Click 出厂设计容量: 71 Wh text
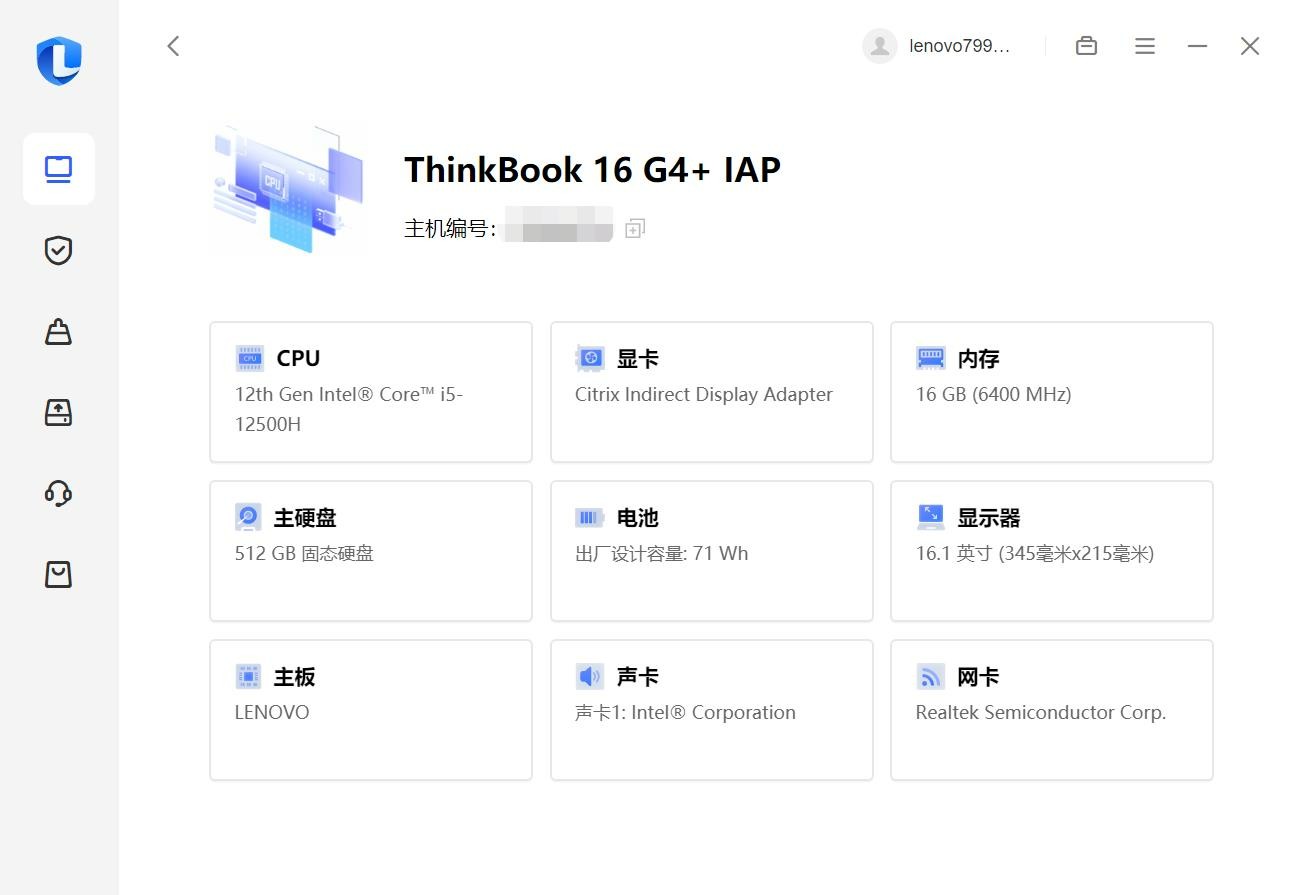 coord(662,553)
